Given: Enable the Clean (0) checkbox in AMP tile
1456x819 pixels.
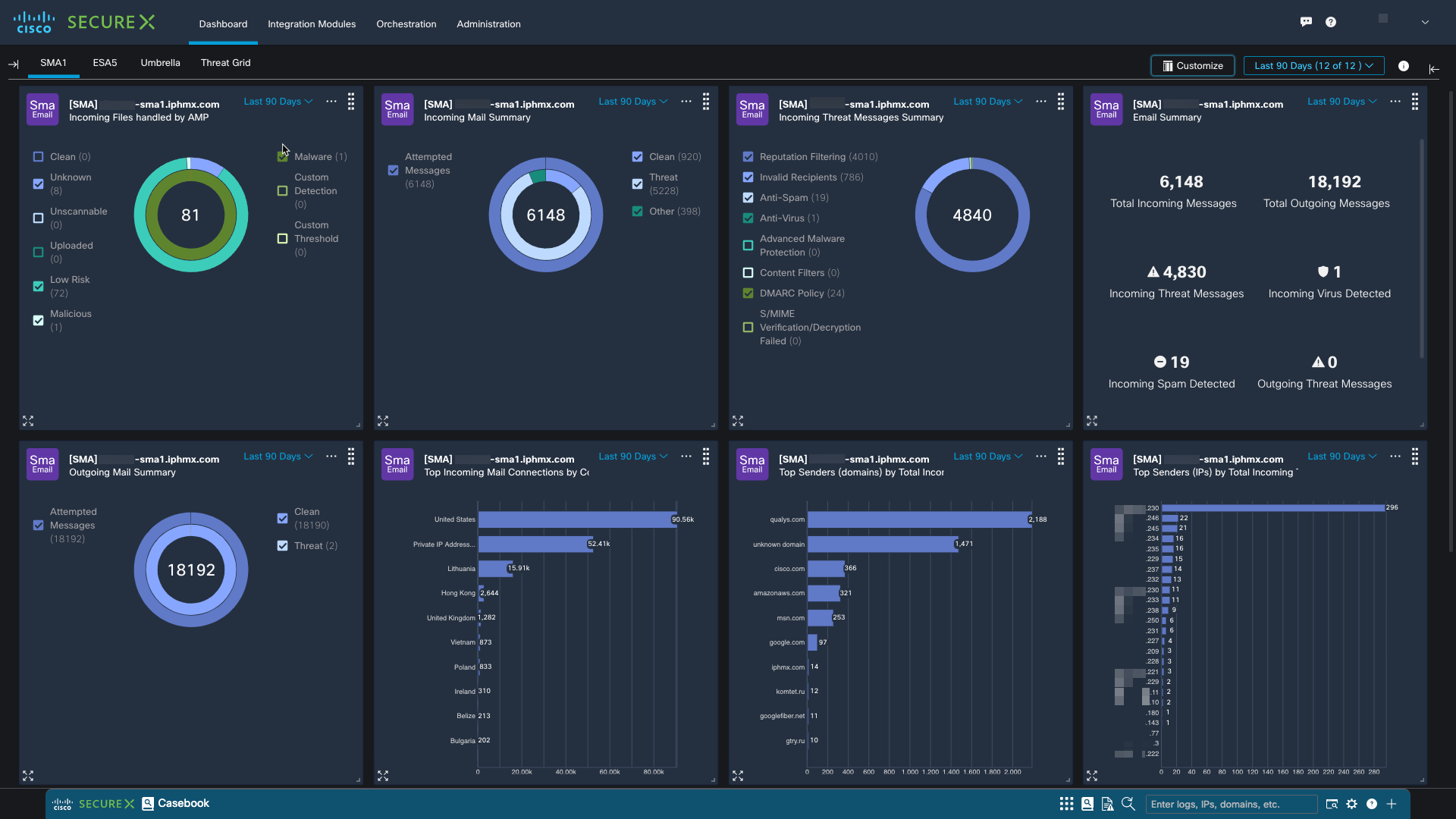Looking at the screenshot, I should pyautogui.click(x=38, y=157).
